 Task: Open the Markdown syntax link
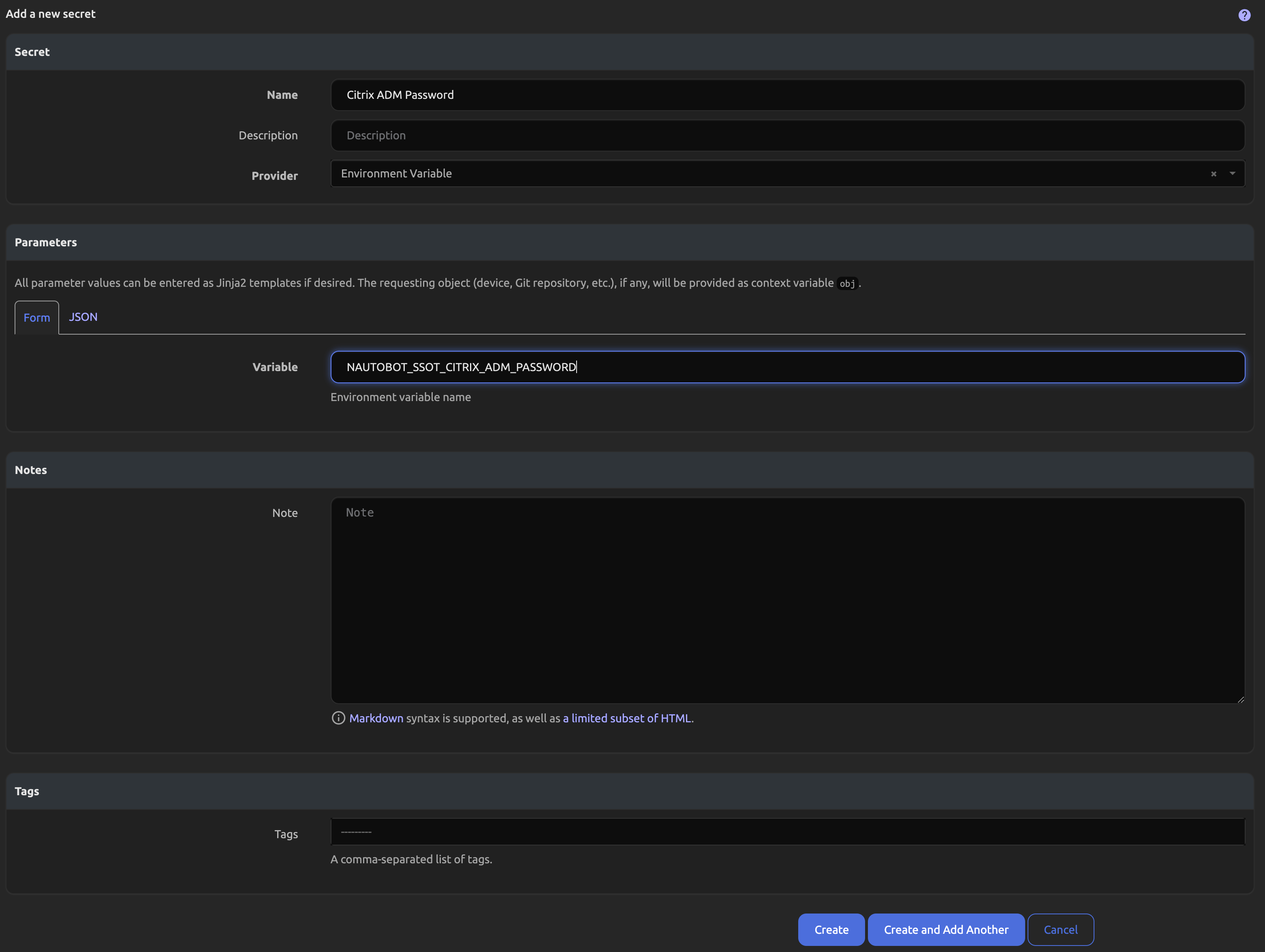point(376,718)
